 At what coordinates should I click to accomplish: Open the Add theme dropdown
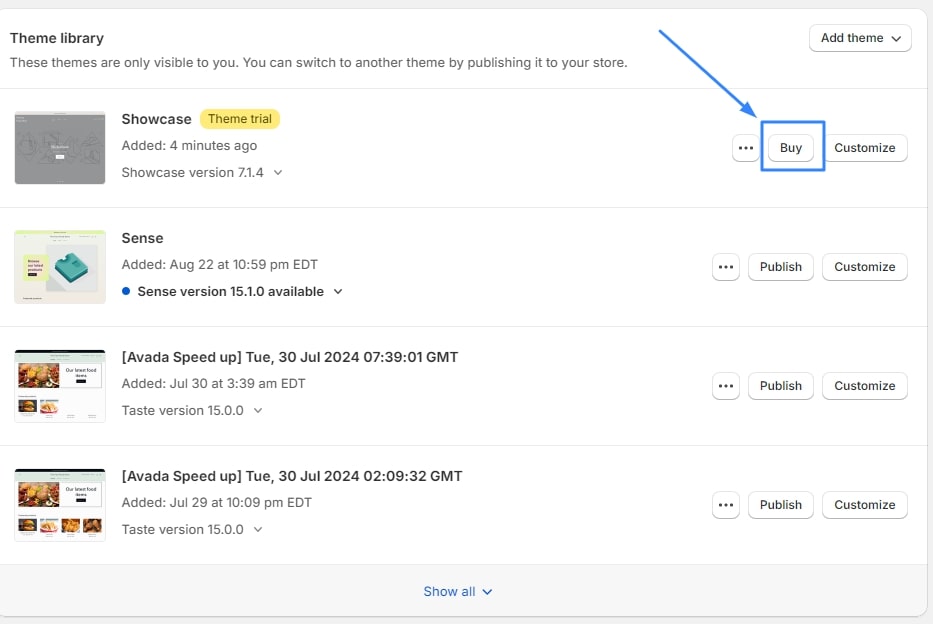[860, 38]
